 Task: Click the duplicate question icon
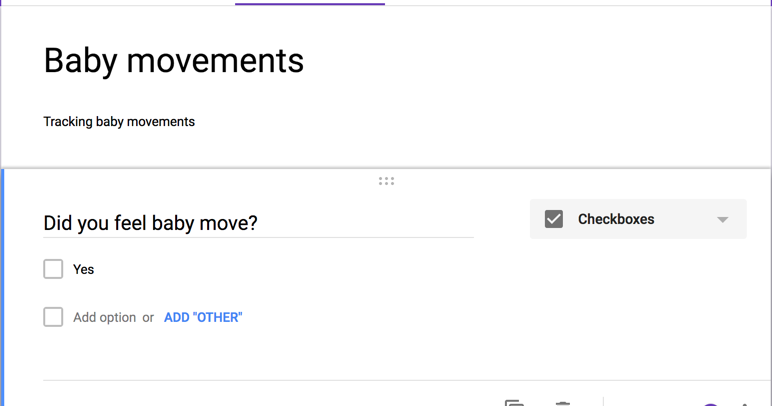pos(515,403)
